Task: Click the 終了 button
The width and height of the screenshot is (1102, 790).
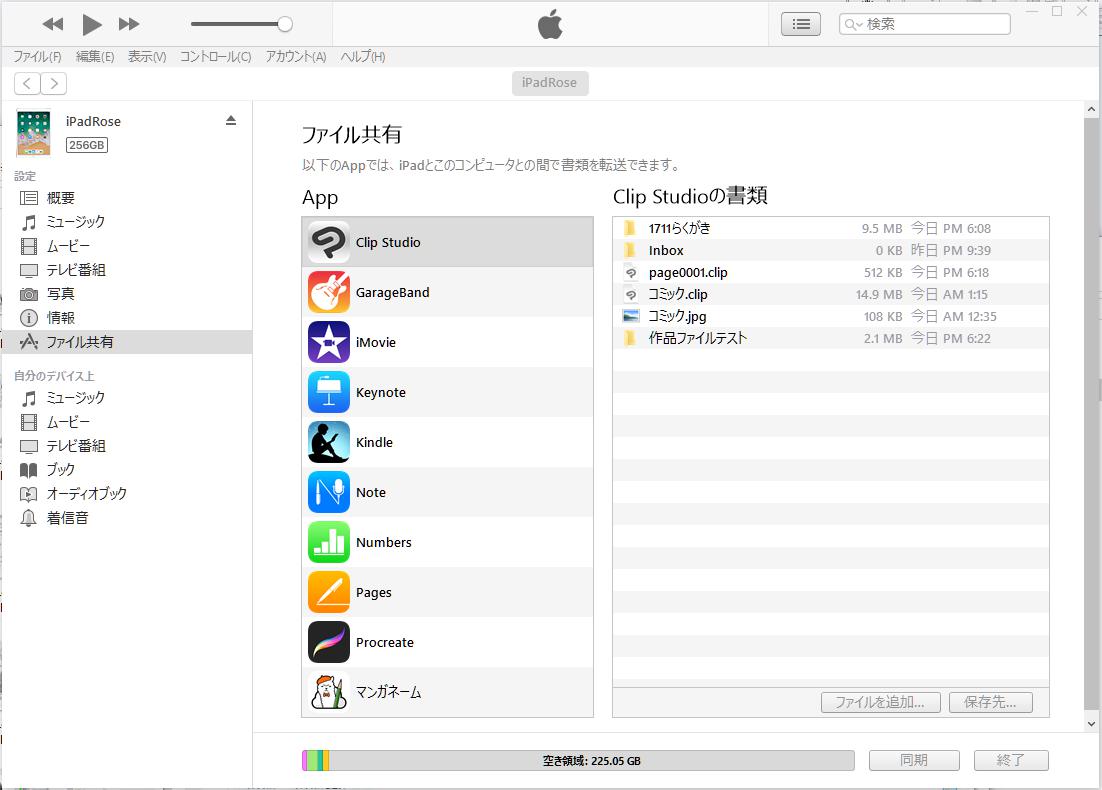Action: (x=1011, y=760)
